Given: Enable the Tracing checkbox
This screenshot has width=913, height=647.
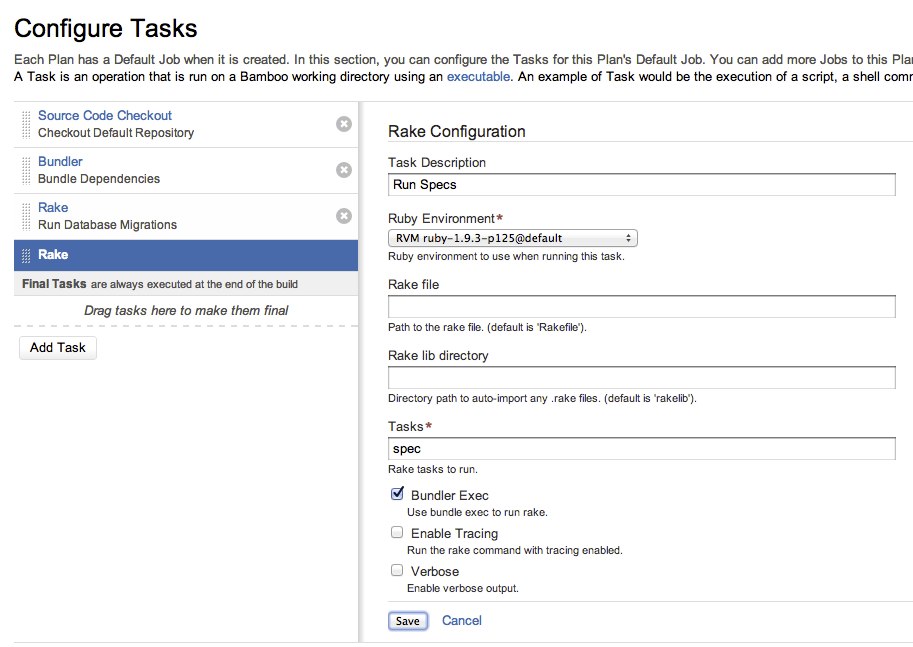Looking at the screenshot, I should pyautogui.click(x=397, y=532).
